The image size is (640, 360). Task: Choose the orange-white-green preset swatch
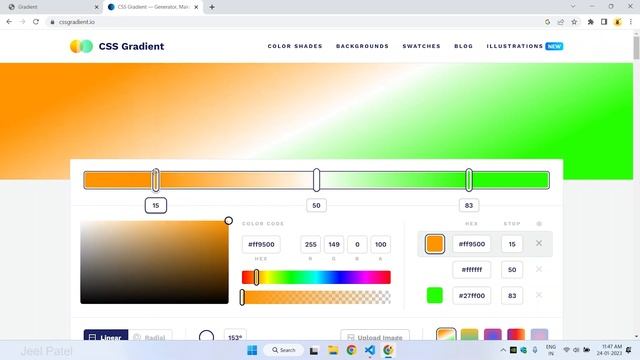pyautogui.click(x=446, y=335)
